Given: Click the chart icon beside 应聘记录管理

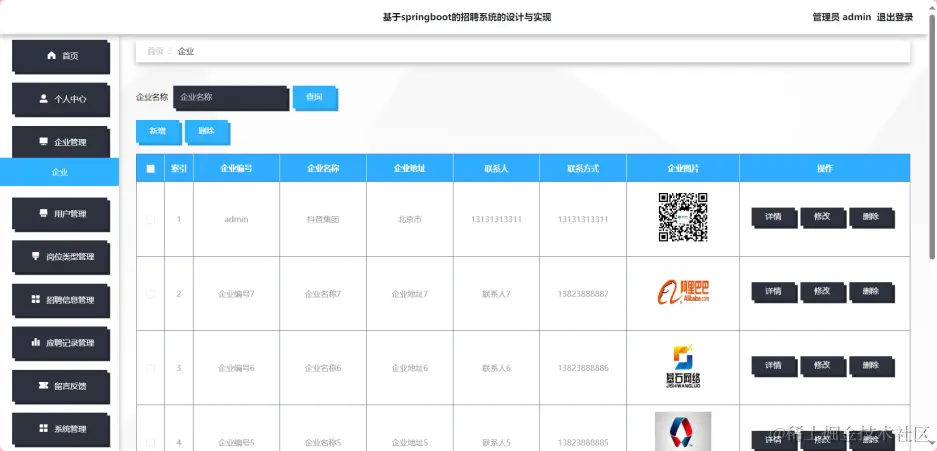Looking at the screenshot, I should (x=36, y=342).
